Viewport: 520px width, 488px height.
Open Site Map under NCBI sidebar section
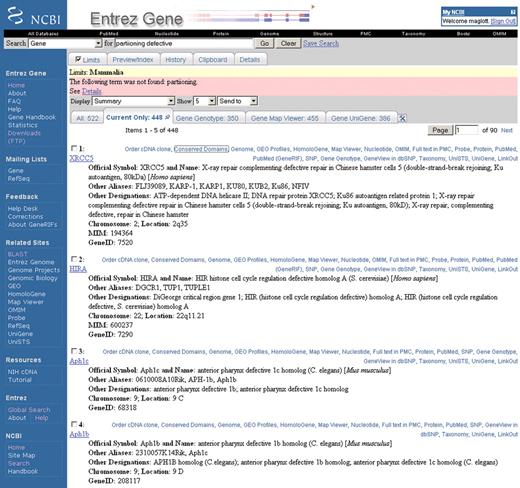pos(21,456)
